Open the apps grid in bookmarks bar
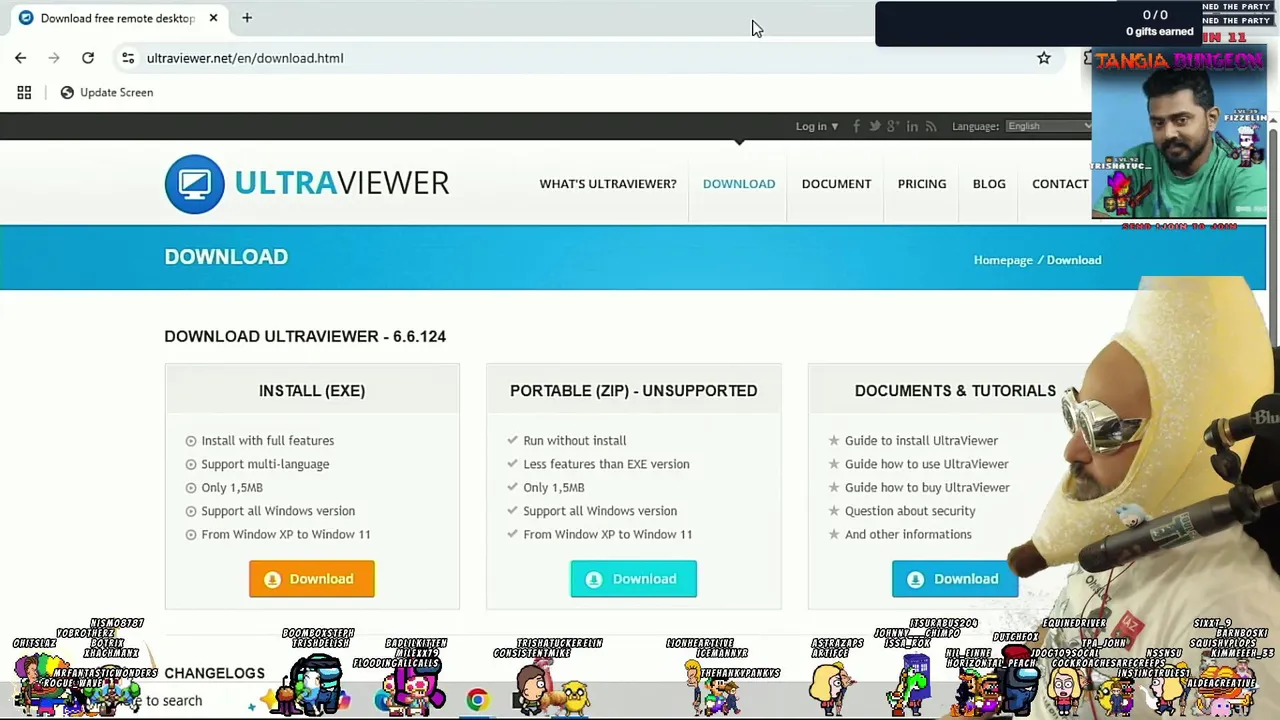This screenshot has height=720, width=1280. coord(24,92)
